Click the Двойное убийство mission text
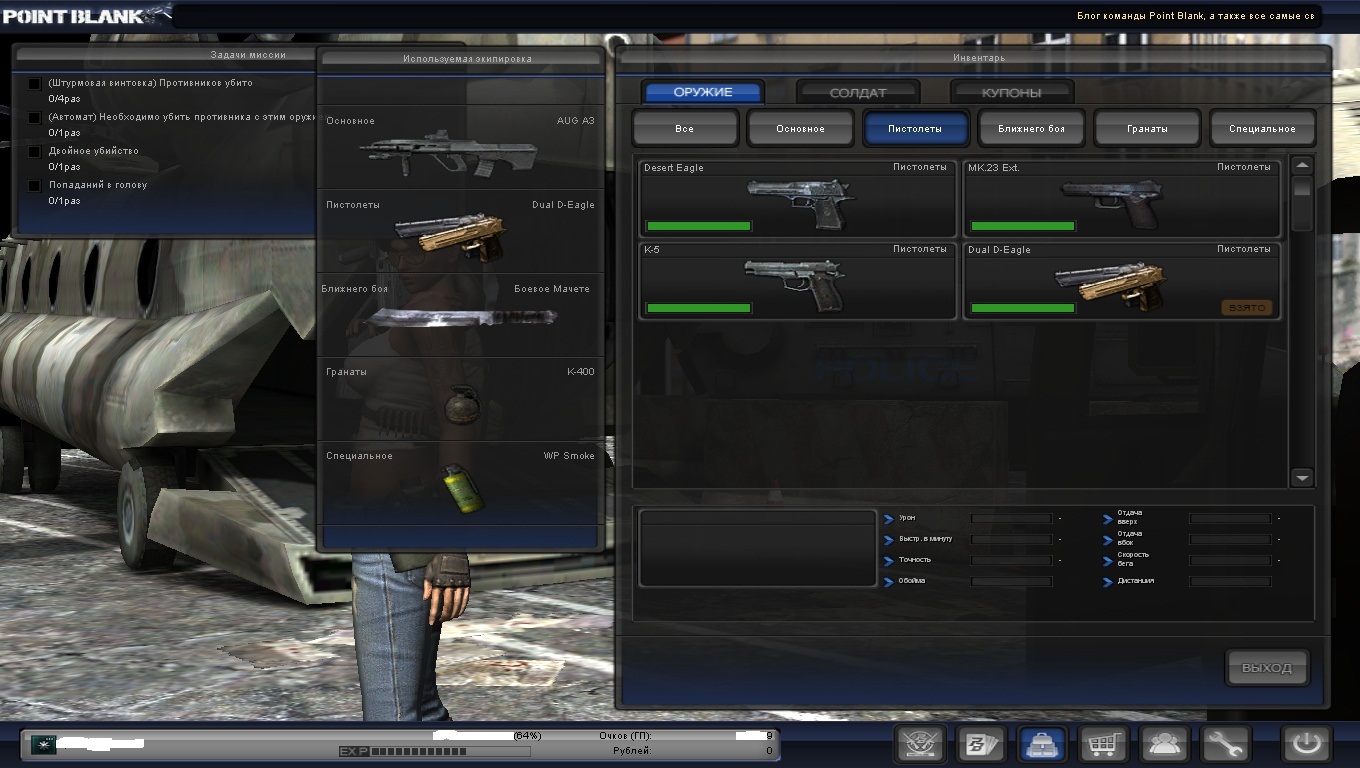This screenshot has width=1360, height=768. pyautogui.click(x=94, y=151)
